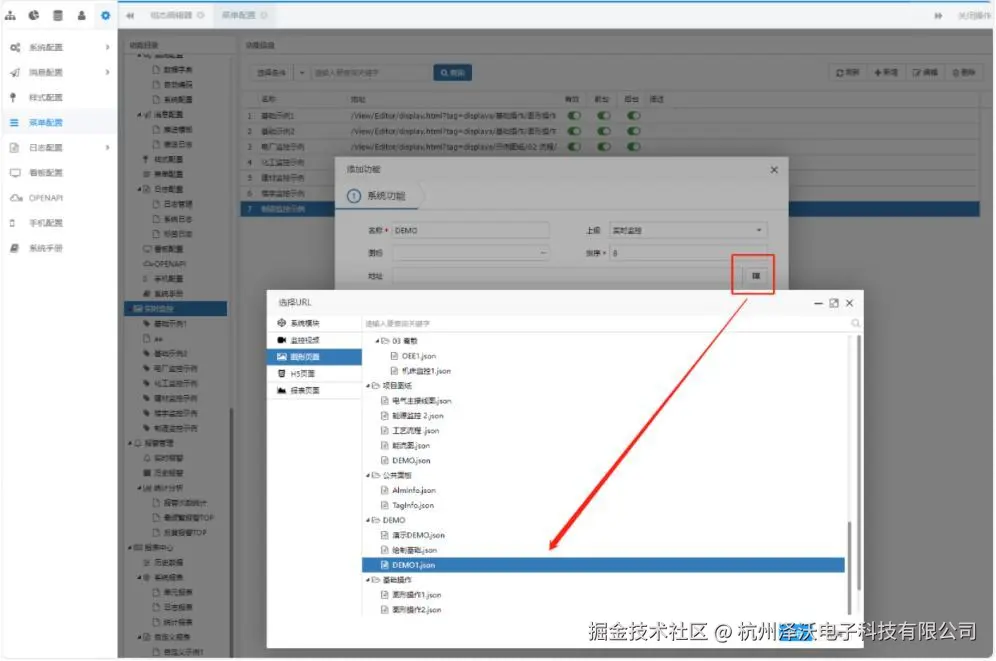Click the 名称 field containing DEMO
The image size is (996, 661).
click(470, 230)
